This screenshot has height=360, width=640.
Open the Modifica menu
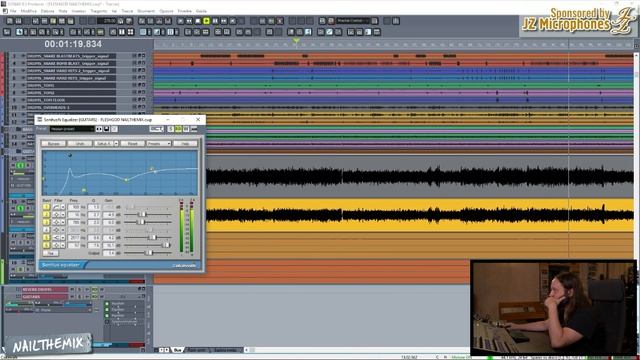[x=29, y=11]
